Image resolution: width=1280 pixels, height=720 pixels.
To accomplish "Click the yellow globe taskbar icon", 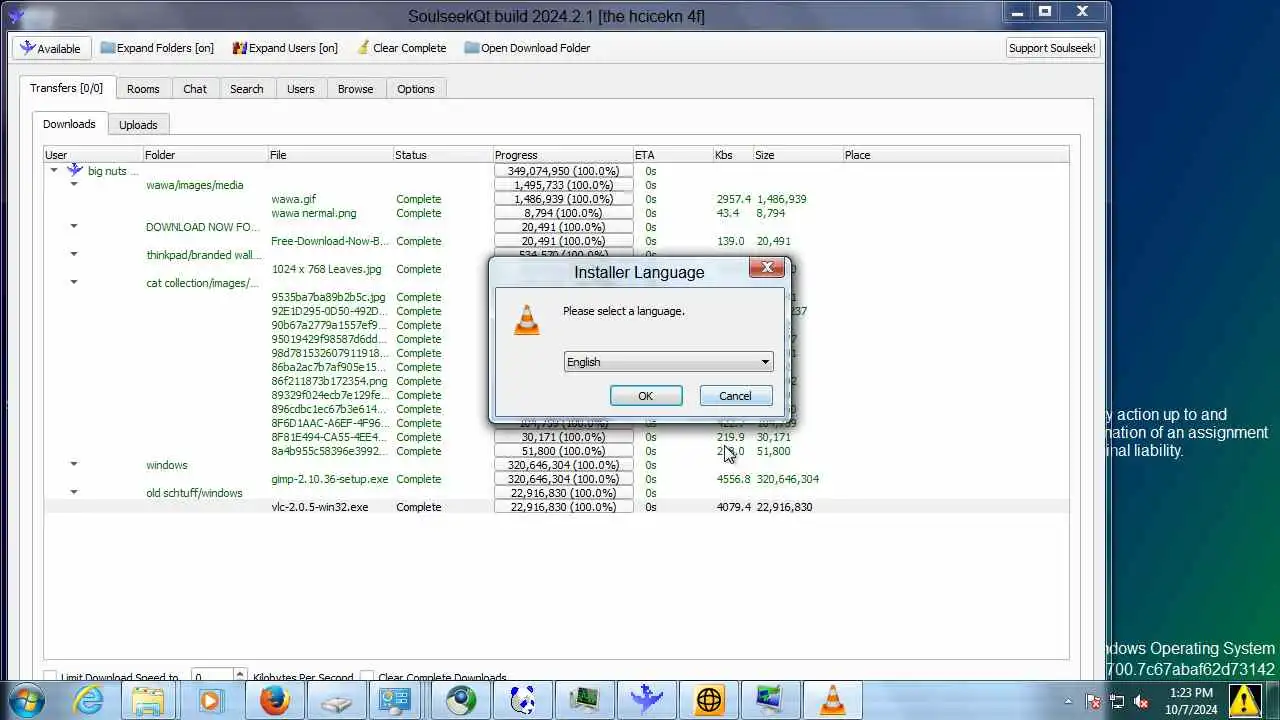I will [709, 700].
